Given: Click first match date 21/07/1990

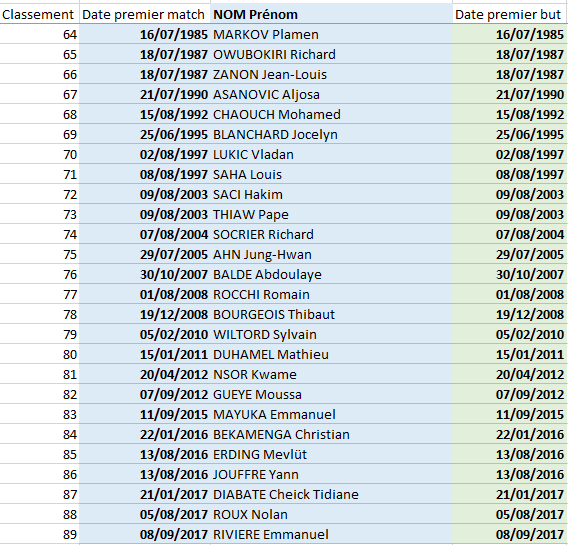Looking at the screenshot, I should coord(145,95).
